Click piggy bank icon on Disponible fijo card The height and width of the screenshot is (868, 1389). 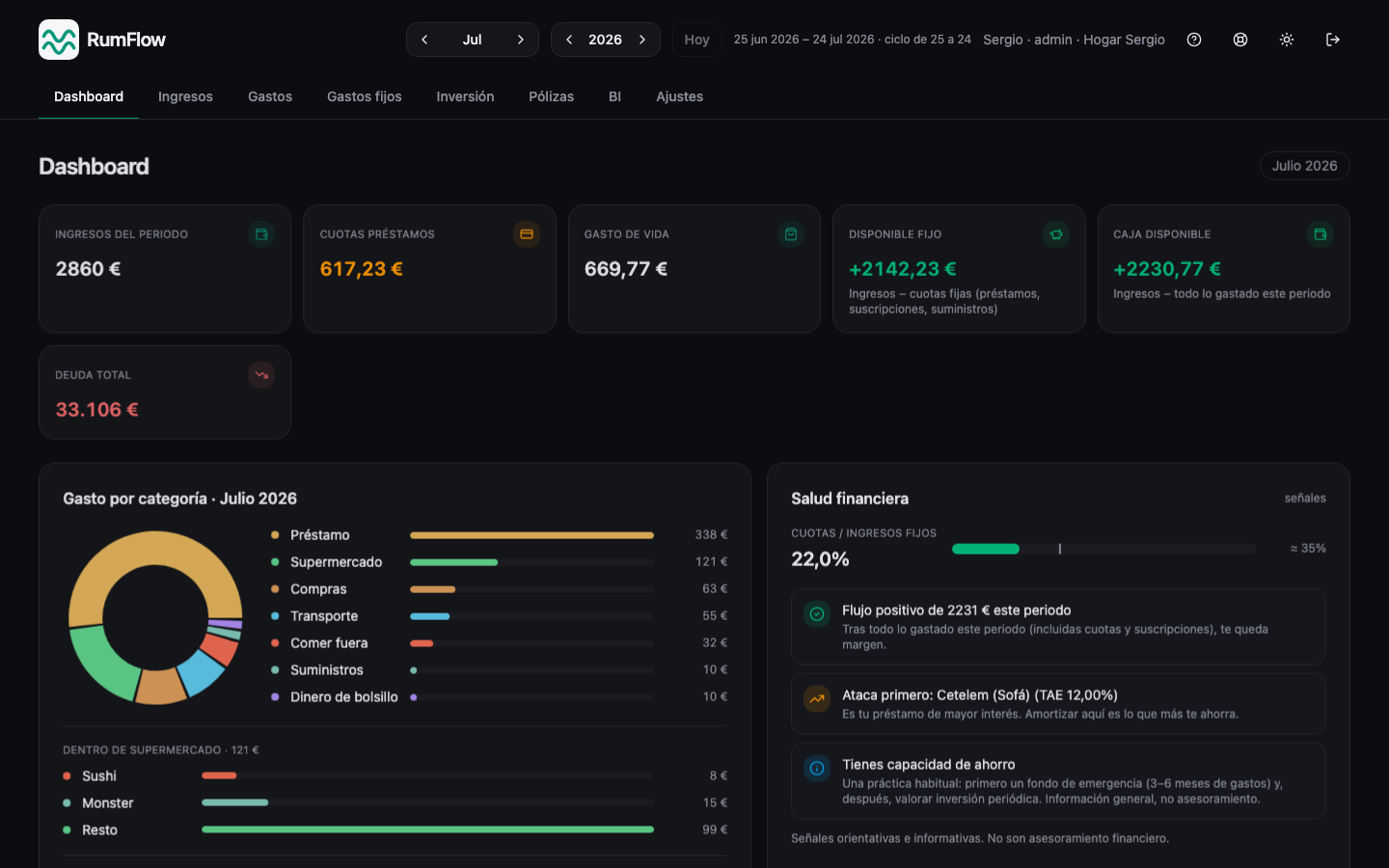coord(1056,234)
